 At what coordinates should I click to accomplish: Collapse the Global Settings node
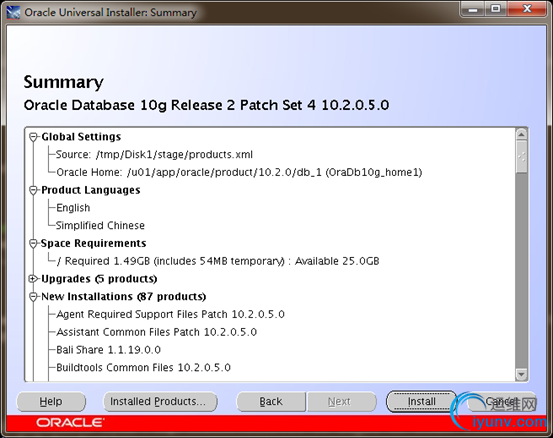click(33, 137)
